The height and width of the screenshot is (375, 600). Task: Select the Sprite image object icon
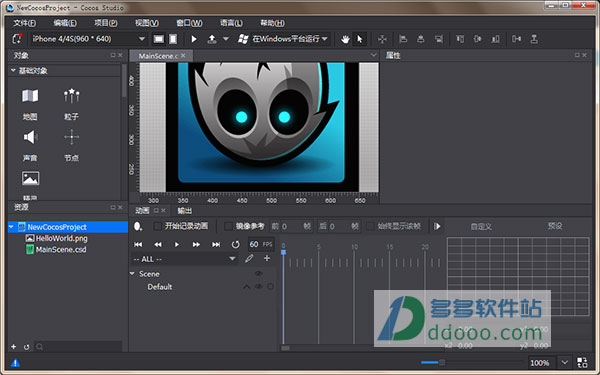(30, 178)
